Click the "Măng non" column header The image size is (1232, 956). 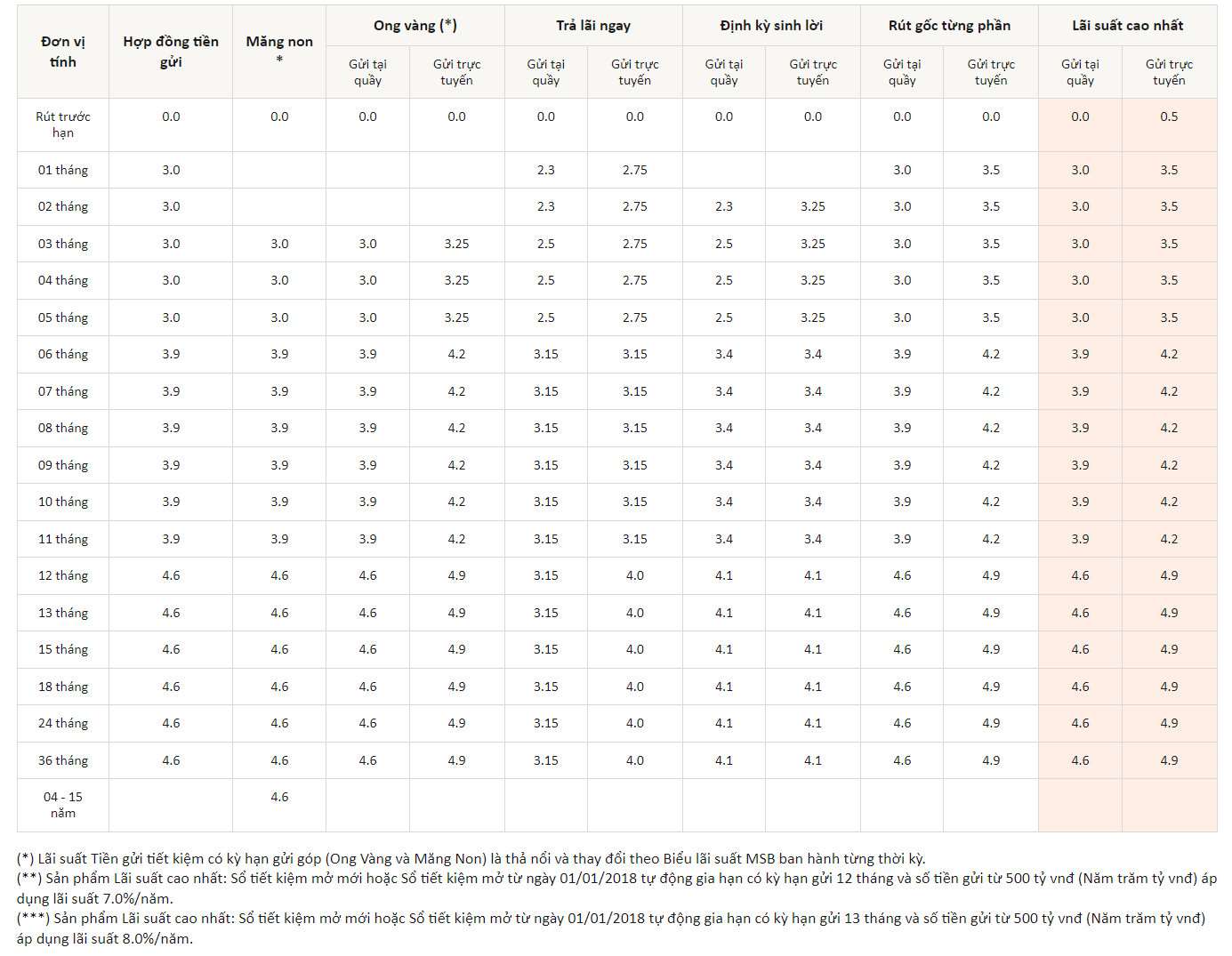(x=279, y=42)
